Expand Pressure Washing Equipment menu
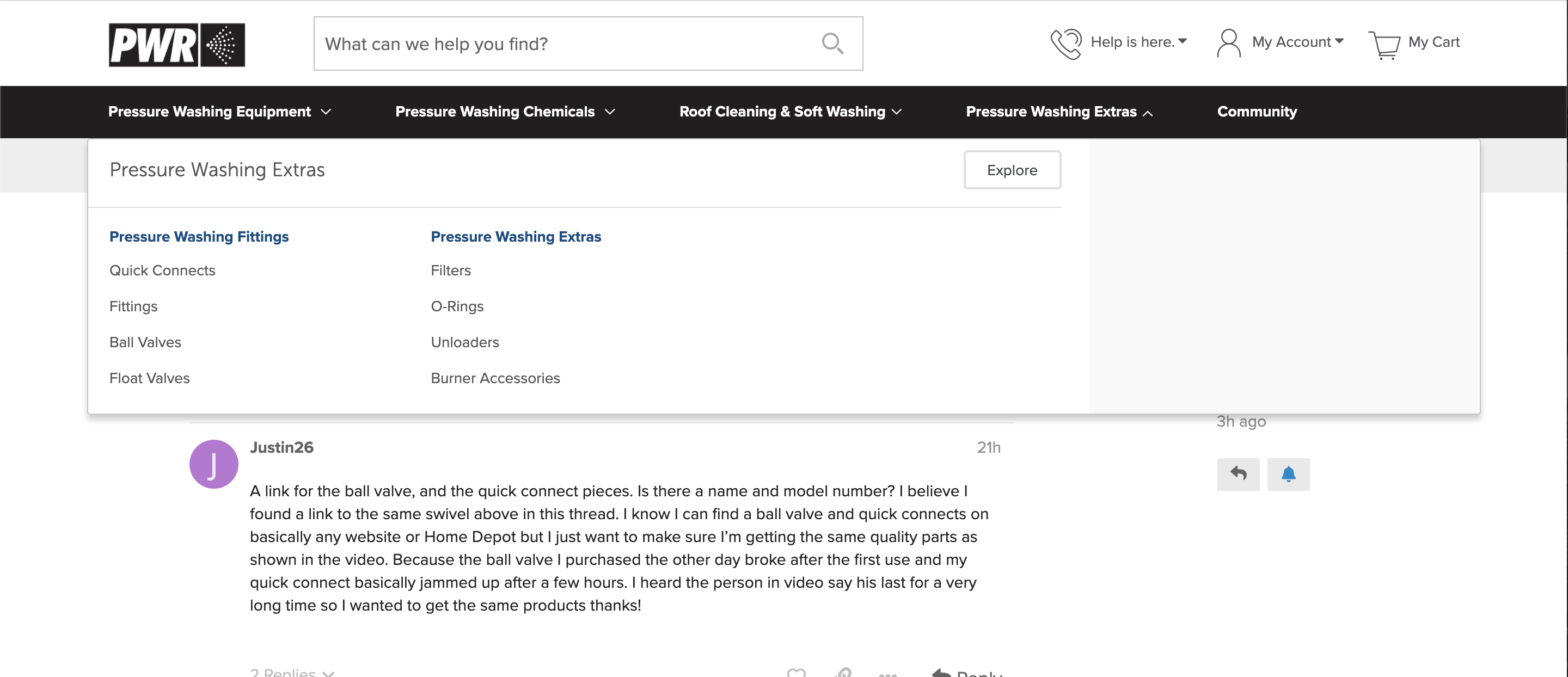The image size is (1568, 677). click(x=220, y=112)
